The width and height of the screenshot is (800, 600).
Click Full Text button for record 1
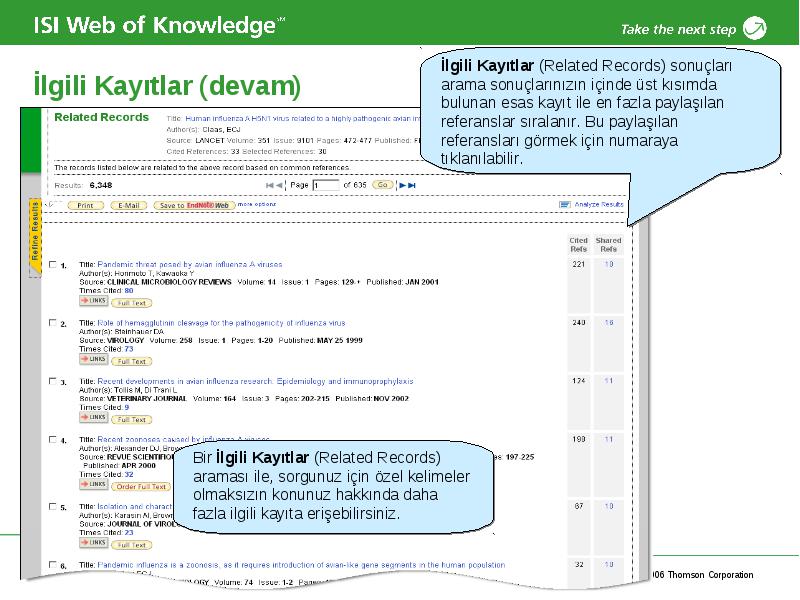[x=132, y=303]
